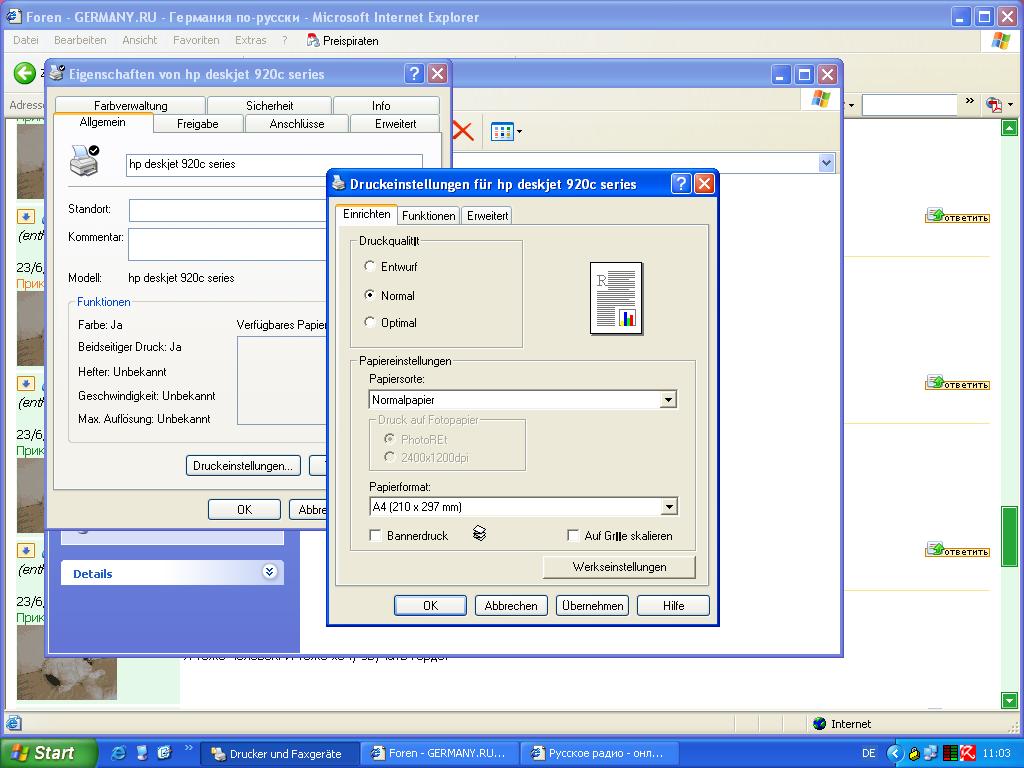The height and width of the screenshot is (768, 1024).
Task: Expand the Details panel chevron
Action: pos(269,572)
